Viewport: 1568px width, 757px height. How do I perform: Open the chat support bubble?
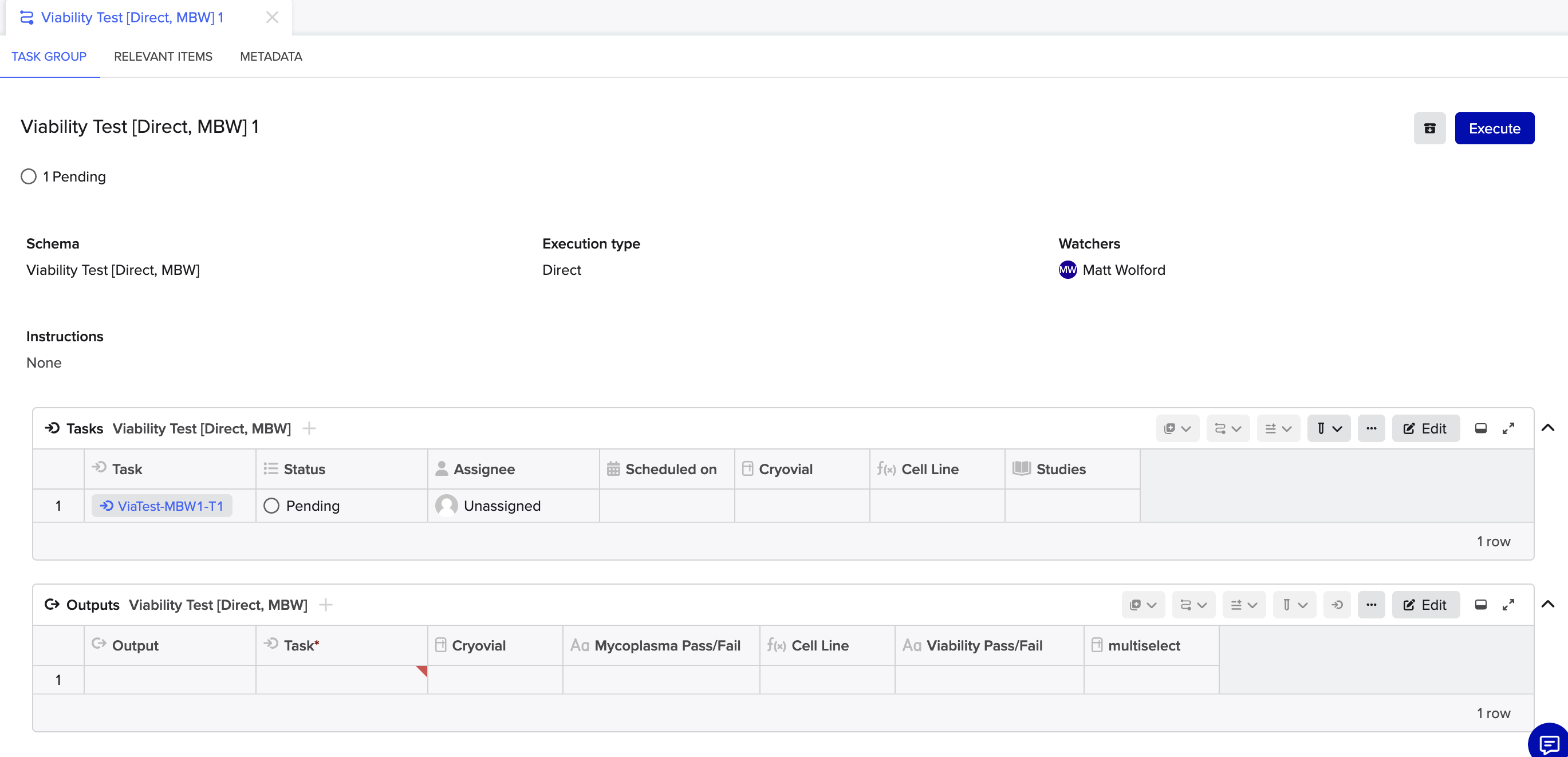coord(1549,743)
